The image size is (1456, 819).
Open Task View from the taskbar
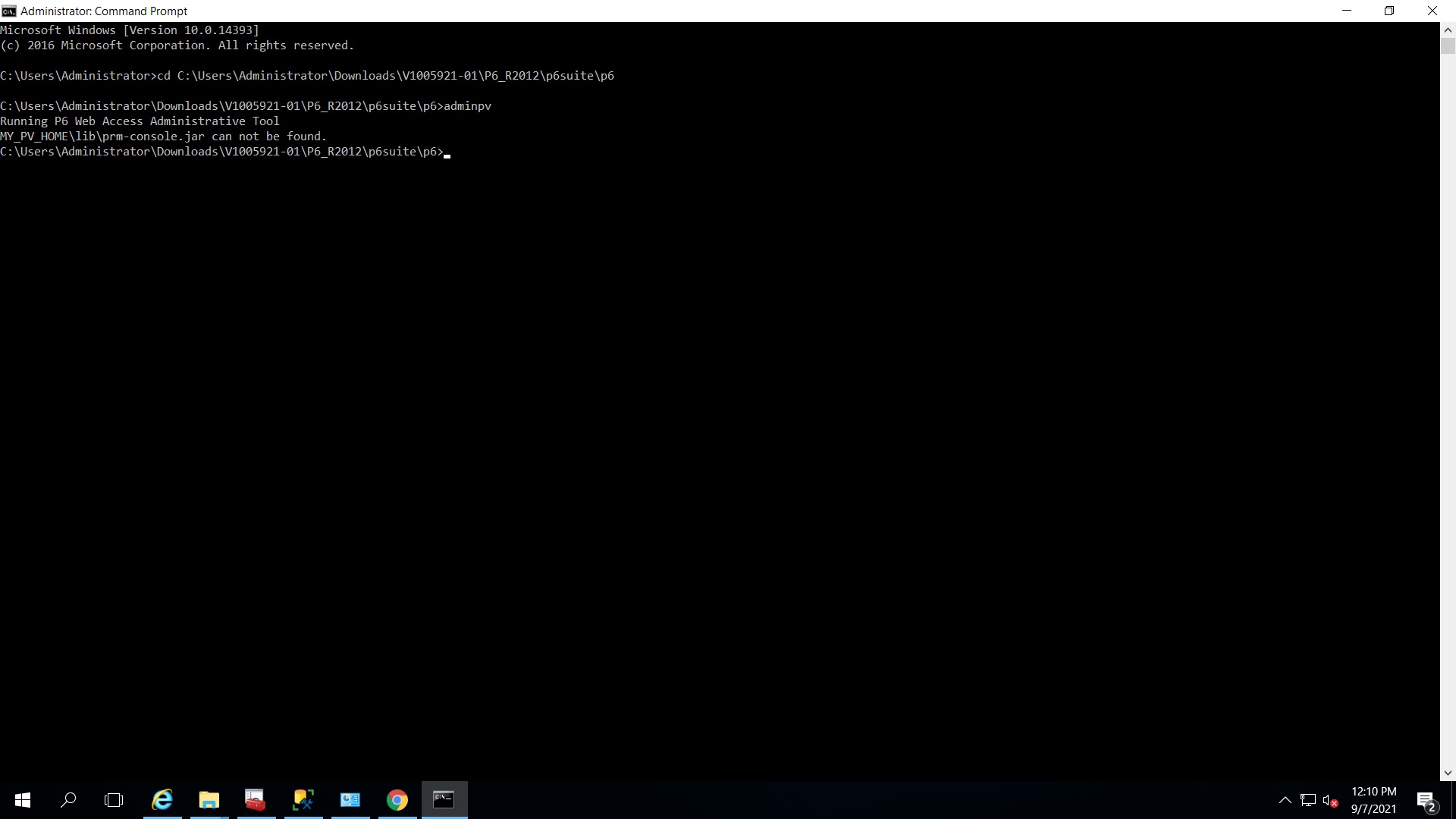(114, 800)
